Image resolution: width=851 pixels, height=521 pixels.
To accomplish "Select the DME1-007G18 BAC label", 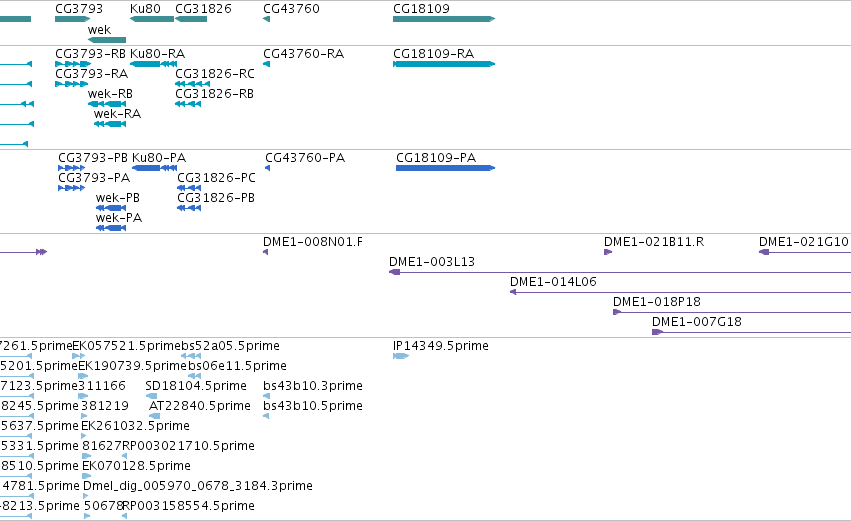I will pyautogui.click(x=697, y=322).
